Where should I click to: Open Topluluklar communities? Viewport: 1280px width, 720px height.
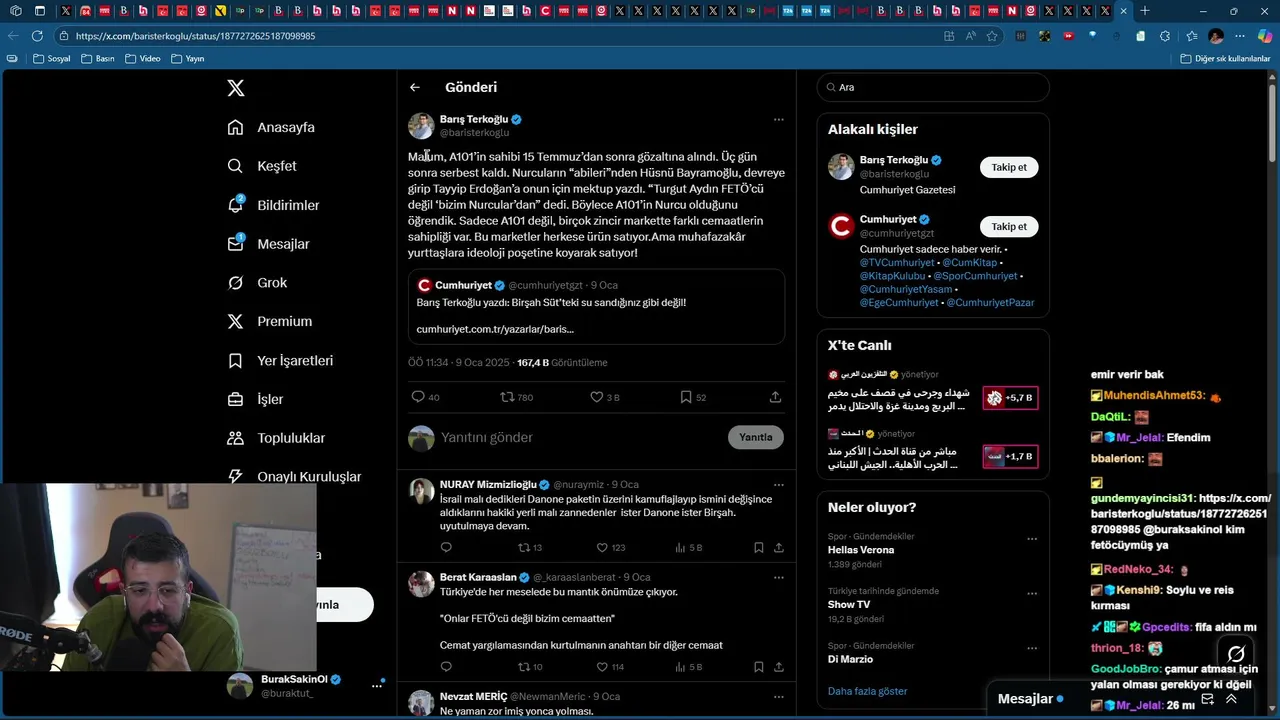coord(276,438)
